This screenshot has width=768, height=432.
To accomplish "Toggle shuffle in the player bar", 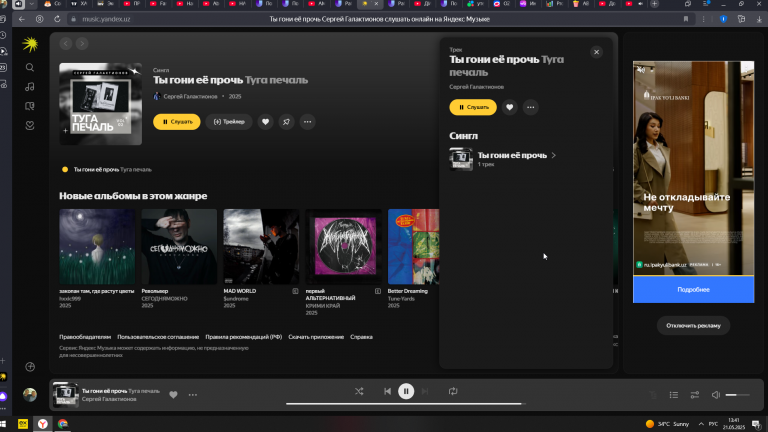I will [x=359, y=391].
